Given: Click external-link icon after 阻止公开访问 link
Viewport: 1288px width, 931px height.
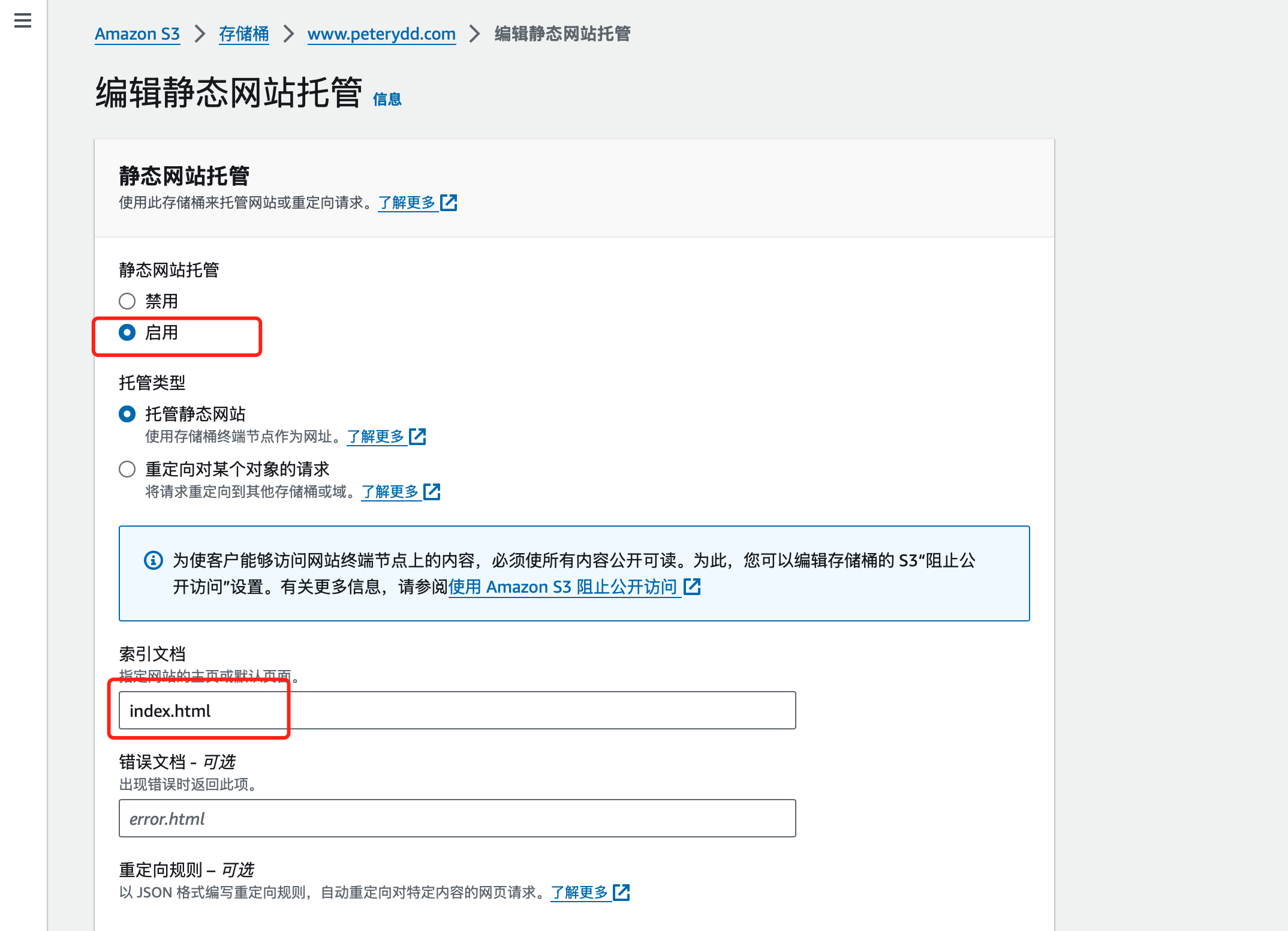Looking at the screenshot, I should tap(692, 587).
